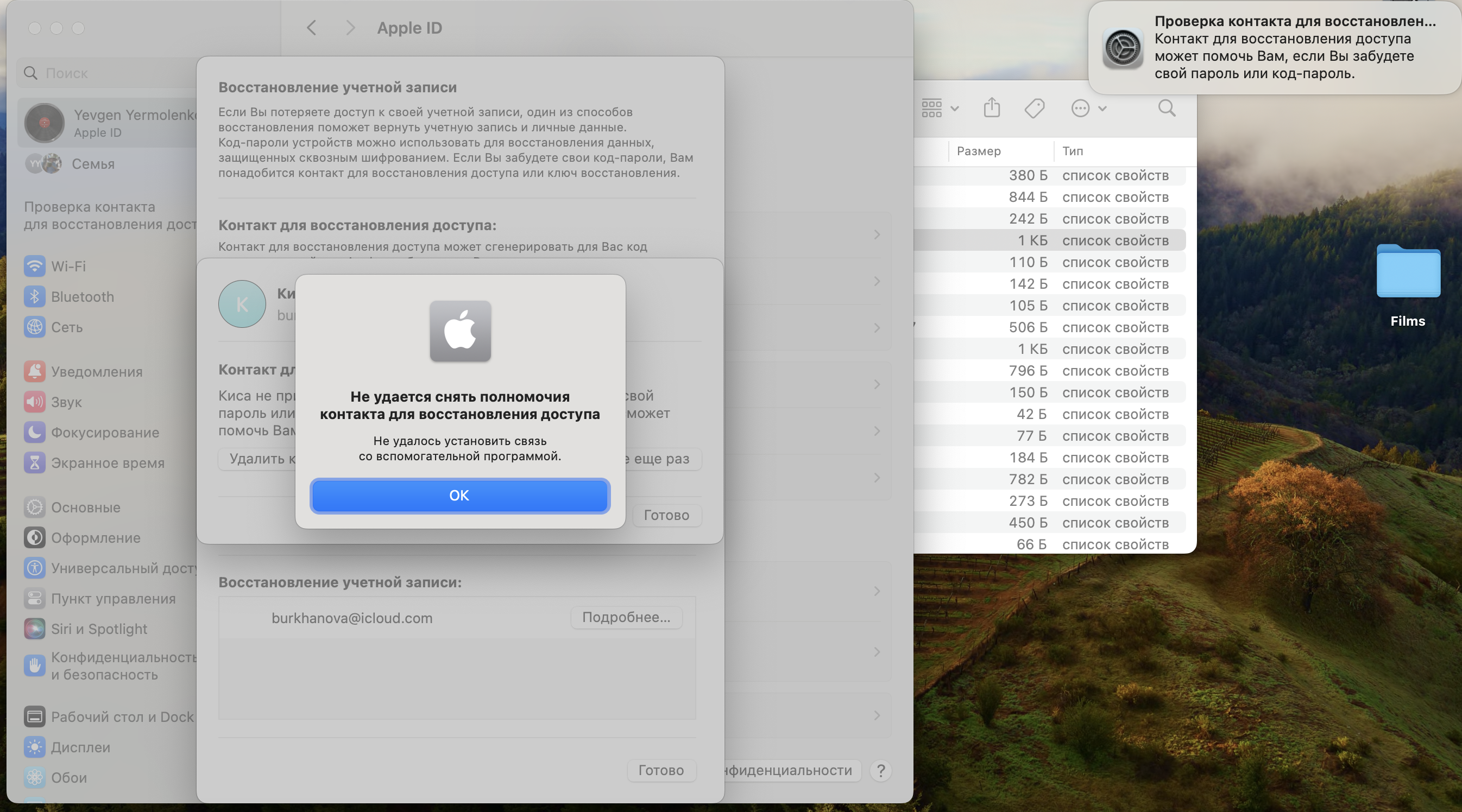Open Уведомления bell icon
Screen dimensions: 1462x812
(35, 371)
